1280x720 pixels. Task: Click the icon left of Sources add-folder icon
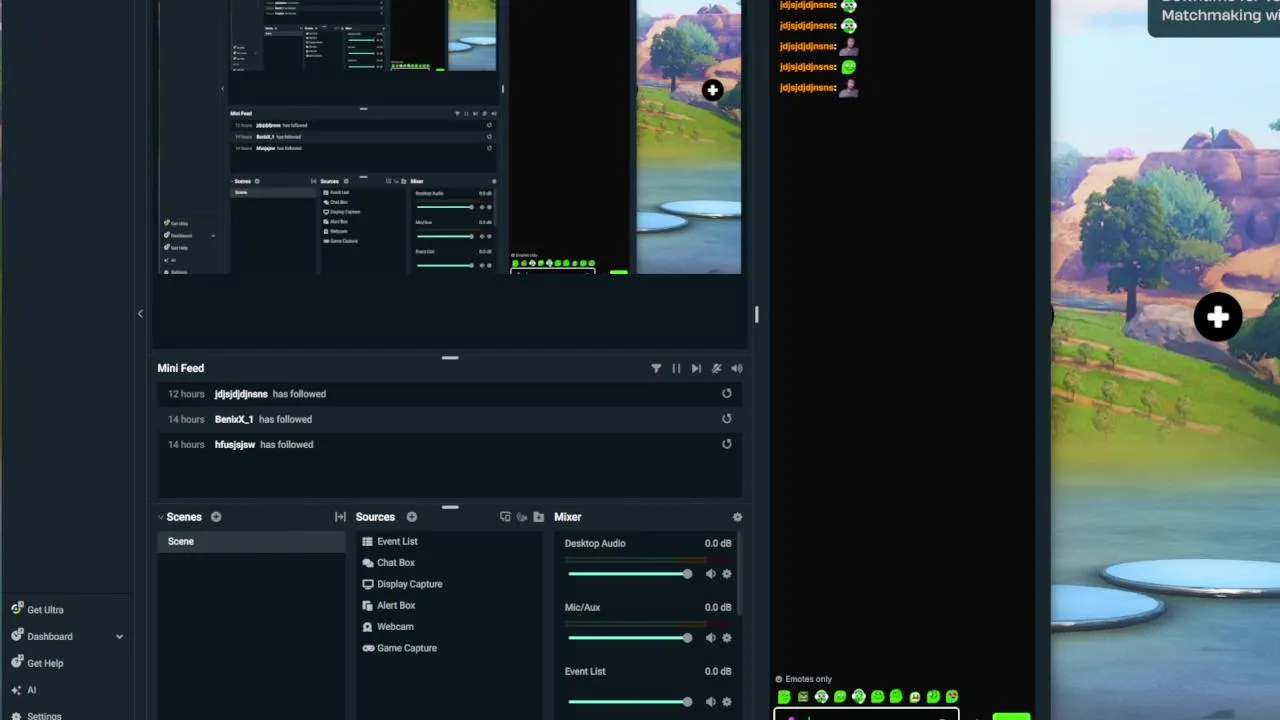pos(522,517)
